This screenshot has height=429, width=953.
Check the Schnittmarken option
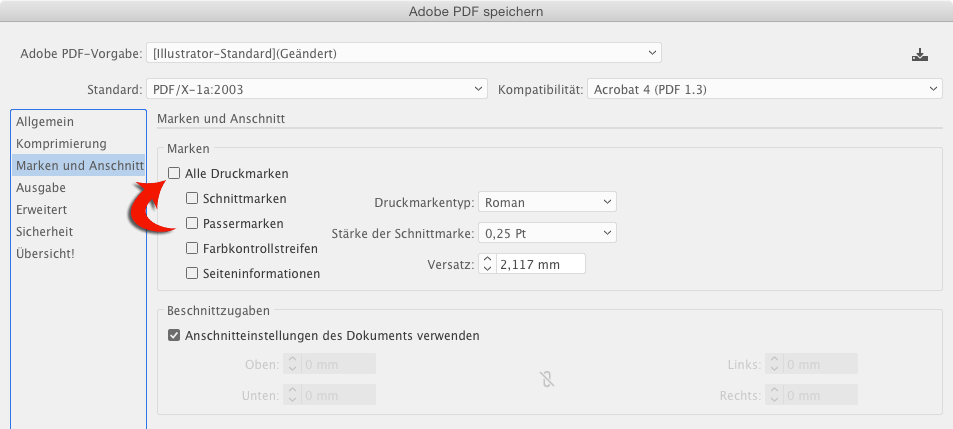[192, 198]
